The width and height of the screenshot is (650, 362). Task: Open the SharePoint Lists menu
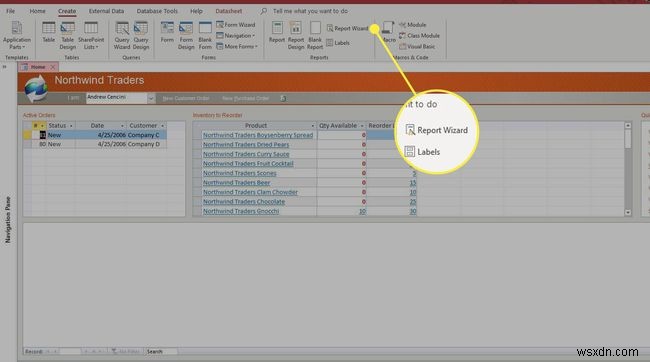point(91,36)
